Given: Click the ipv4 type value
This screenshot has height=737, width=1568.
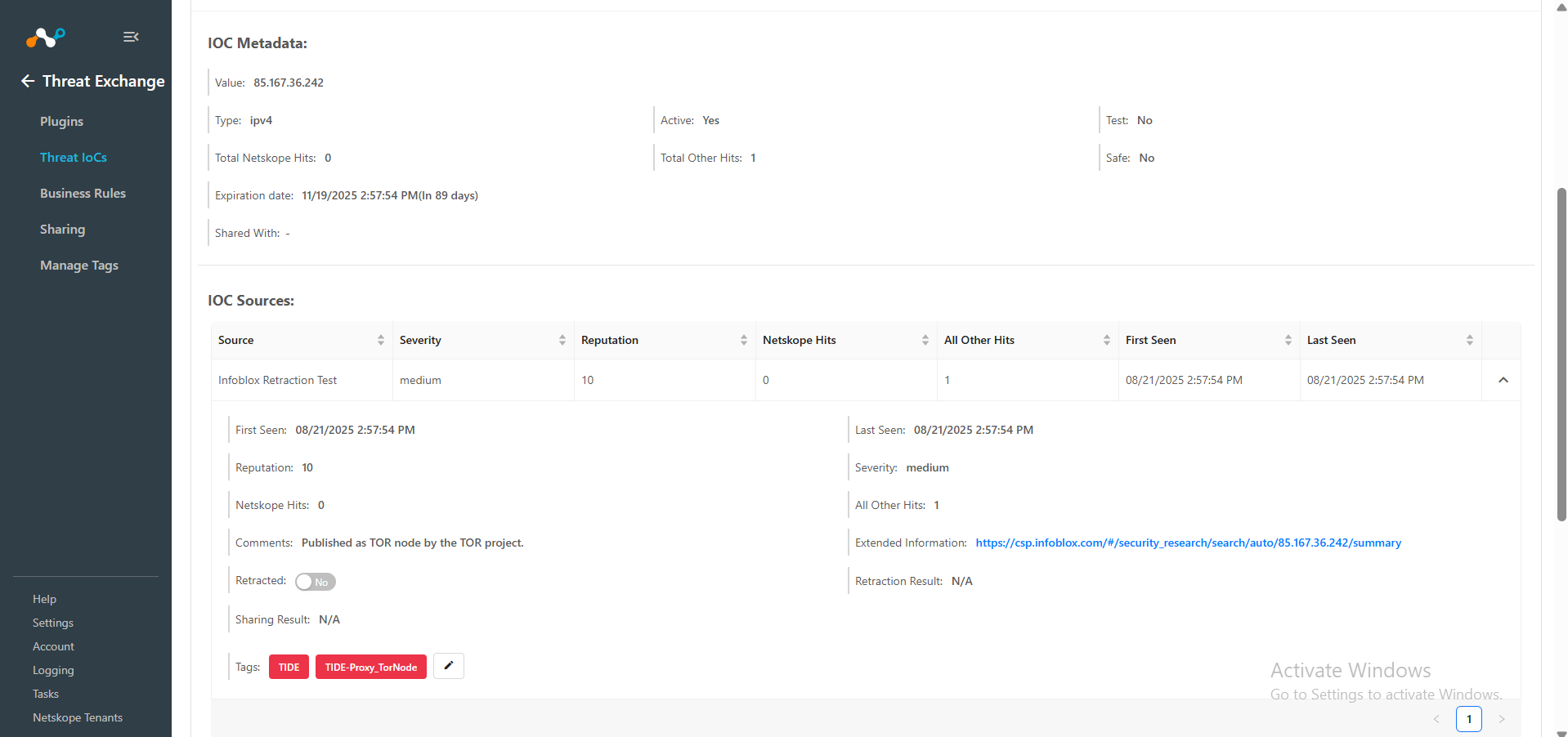Looking at the screenshot, I should [x=261, y=120].
